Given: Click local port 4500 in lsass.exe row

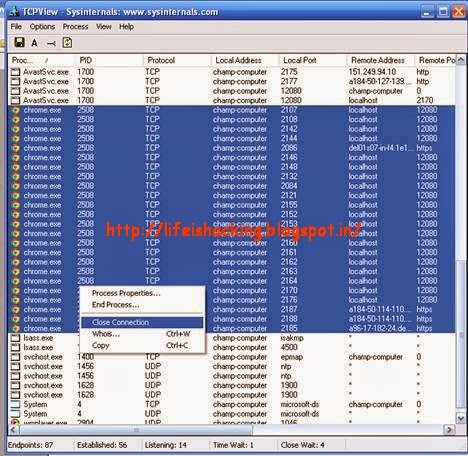Looking at the screenshot, I should tap(289, 347).
